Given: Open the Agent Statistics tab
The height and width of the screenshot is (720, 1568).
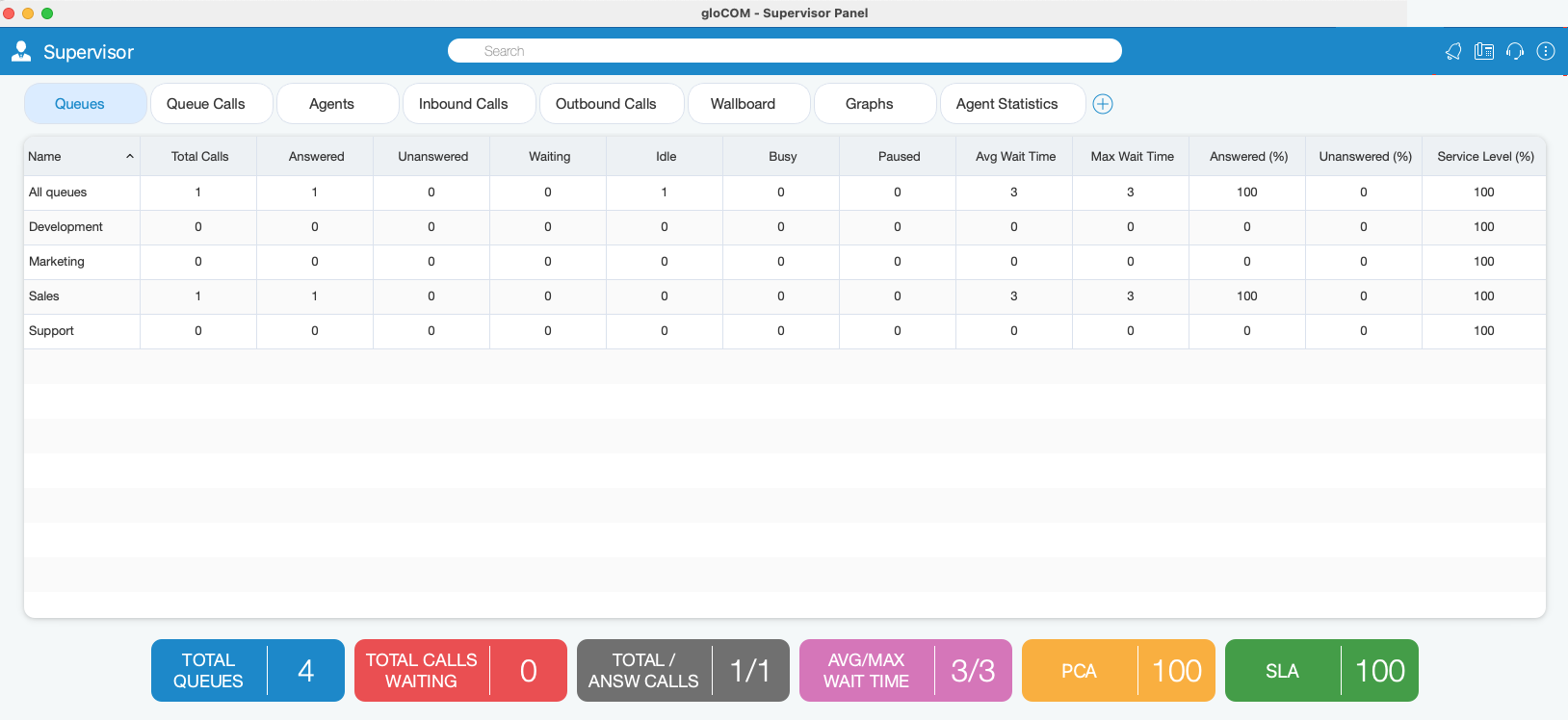Looking at the screenshot, I should (x=1006, y=104).
